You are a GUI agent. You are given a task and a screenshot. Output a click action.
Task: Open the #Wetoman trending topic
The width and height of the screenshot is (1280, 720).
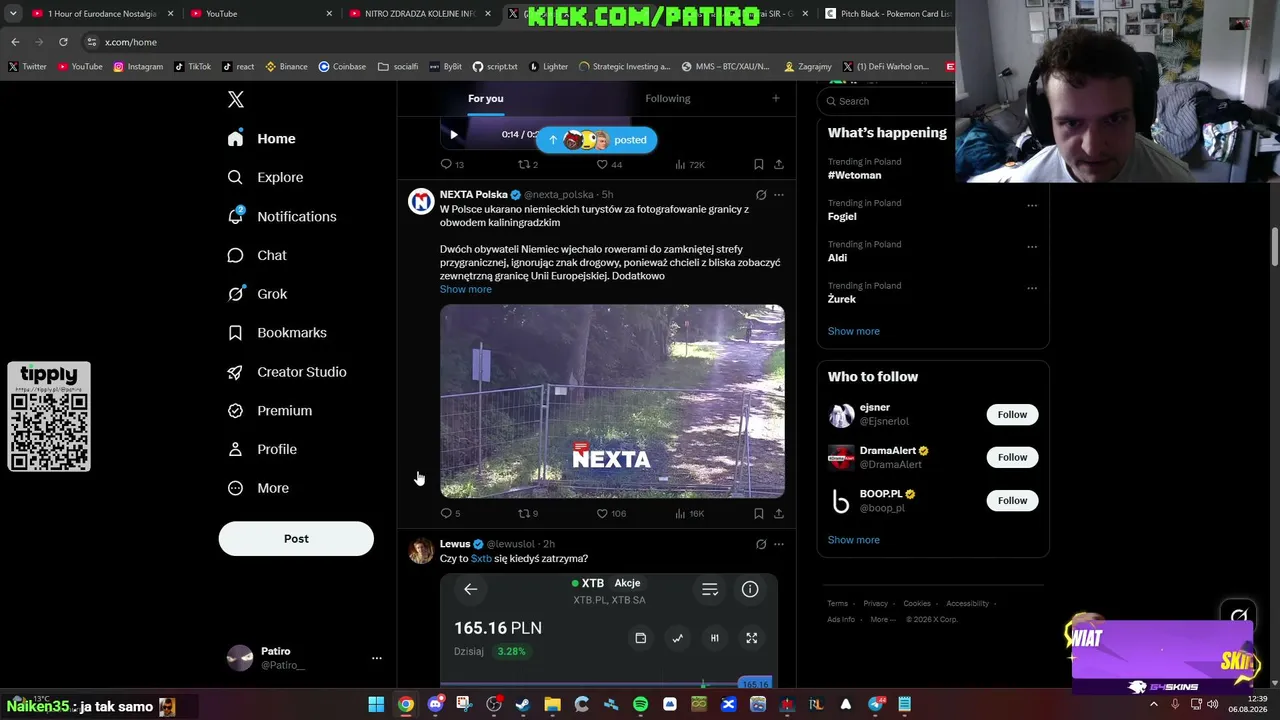click(x=855, y=175)
